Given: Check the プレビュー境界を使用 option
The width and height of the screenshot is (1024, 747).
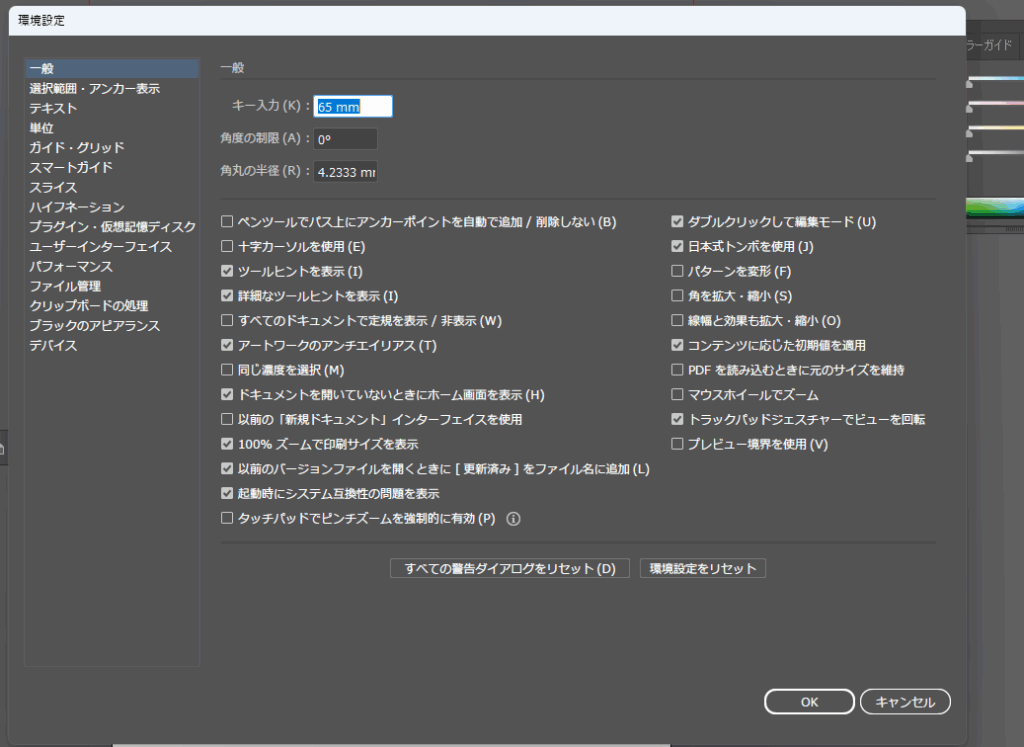Looking at the screenshot, I should pyautogui.click(x=678, y=444).
